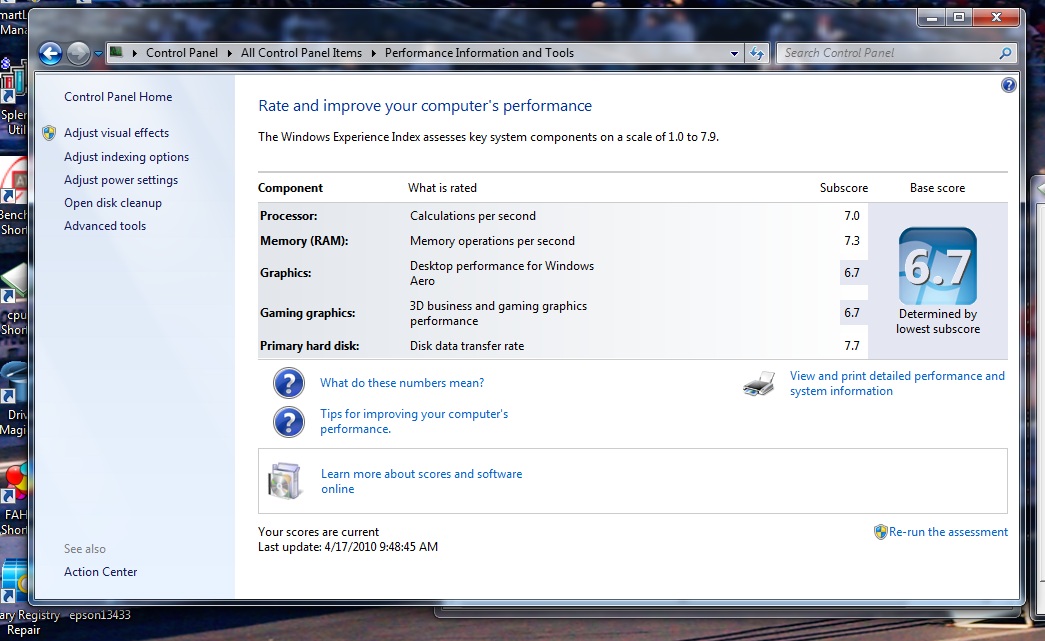This screenshot has height=641, width=1045.
Task: Close the Control Panel window
Action: [996, 18]
